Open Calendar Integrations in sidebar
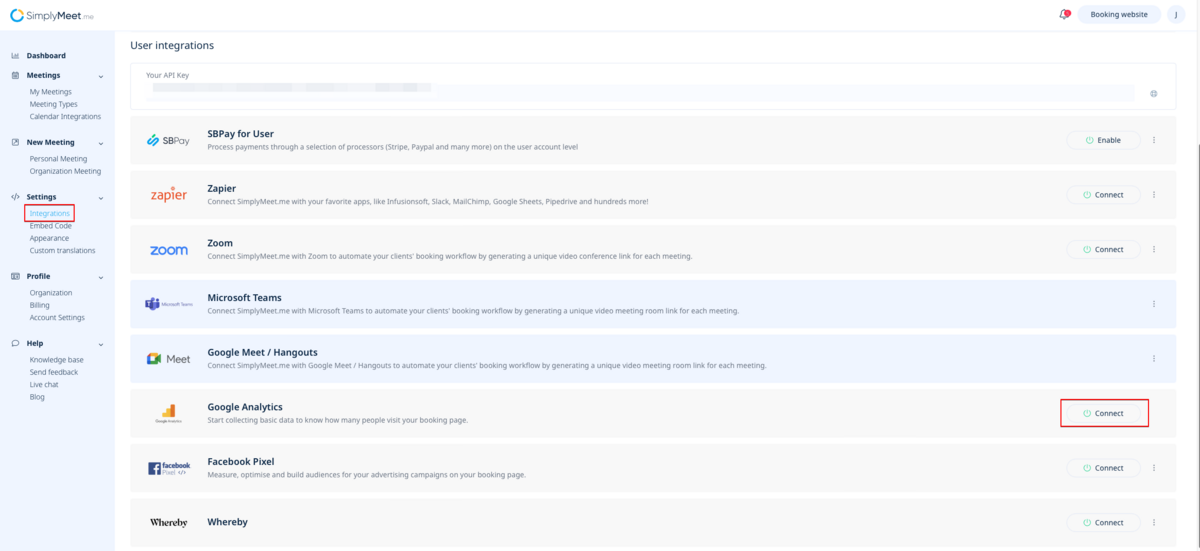1200x551 pixels. coord(65,117)
